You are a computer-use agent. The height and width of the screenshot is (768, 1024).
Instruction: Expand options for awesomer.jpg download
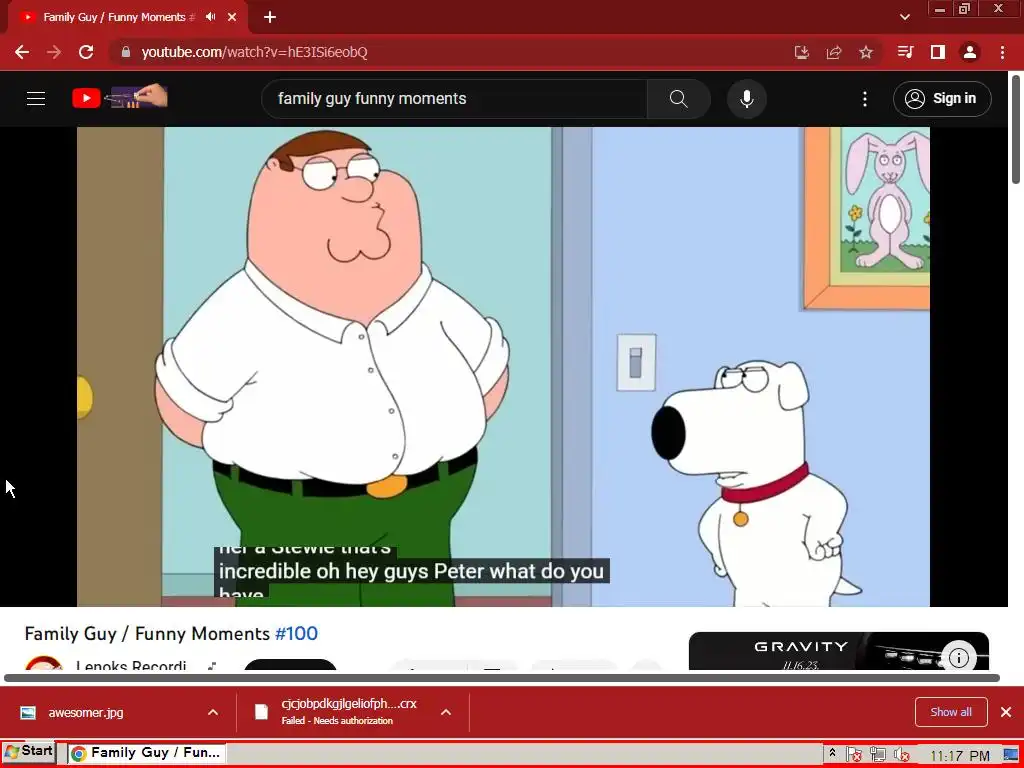tap(213, 712)
